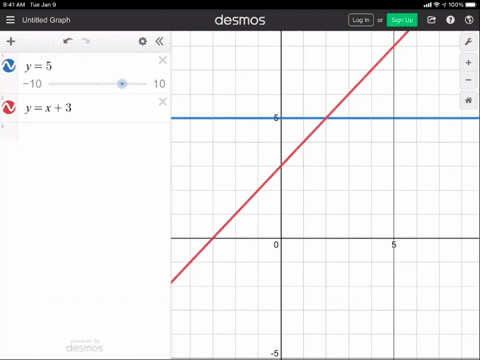Screen dimensions: 480x360
Task: Click the empty third expression row
Action: pyautogui.click(x=85, y=133)
